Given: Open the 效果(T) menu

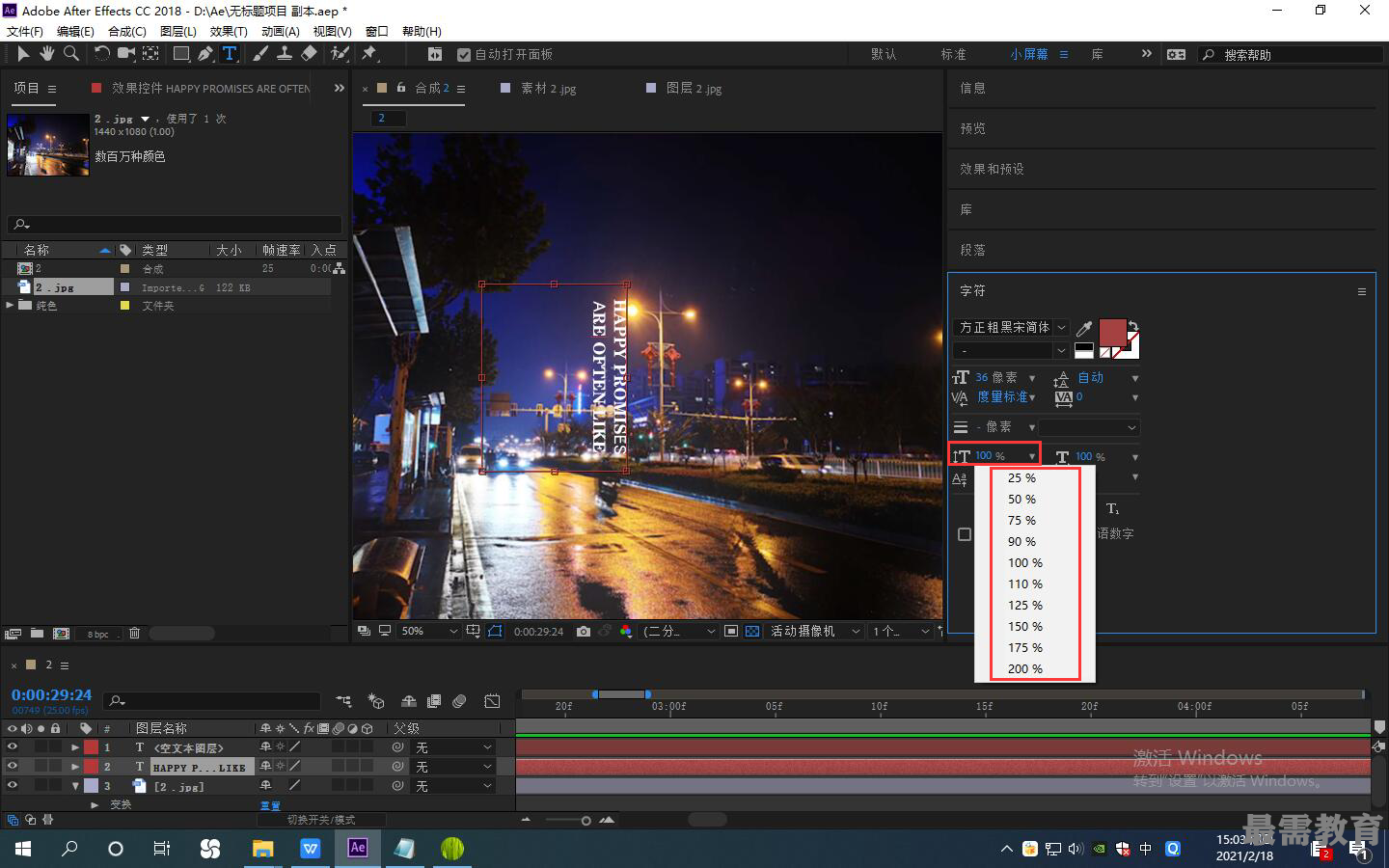Looking at the screenshot, I should (x=229, y=31).
